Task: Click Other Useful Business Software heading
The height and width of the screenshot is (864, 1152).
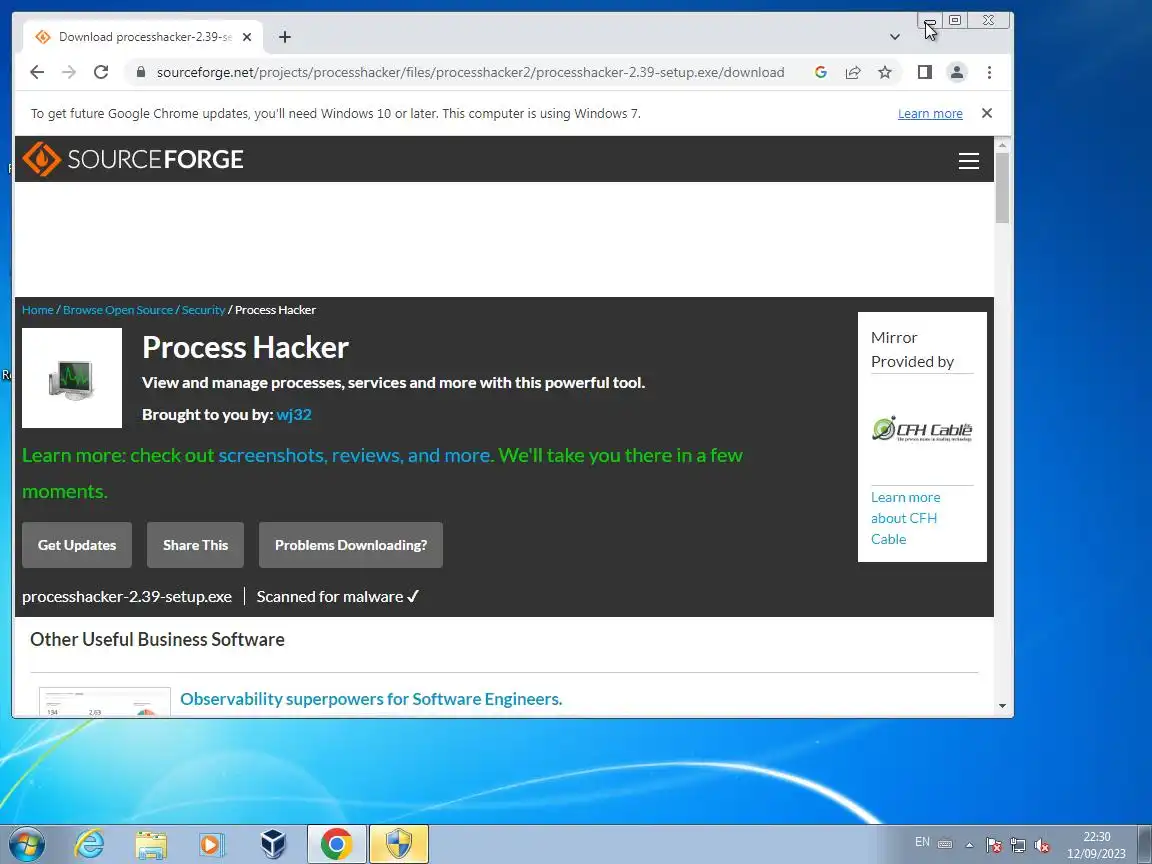Action: [157, 639]
